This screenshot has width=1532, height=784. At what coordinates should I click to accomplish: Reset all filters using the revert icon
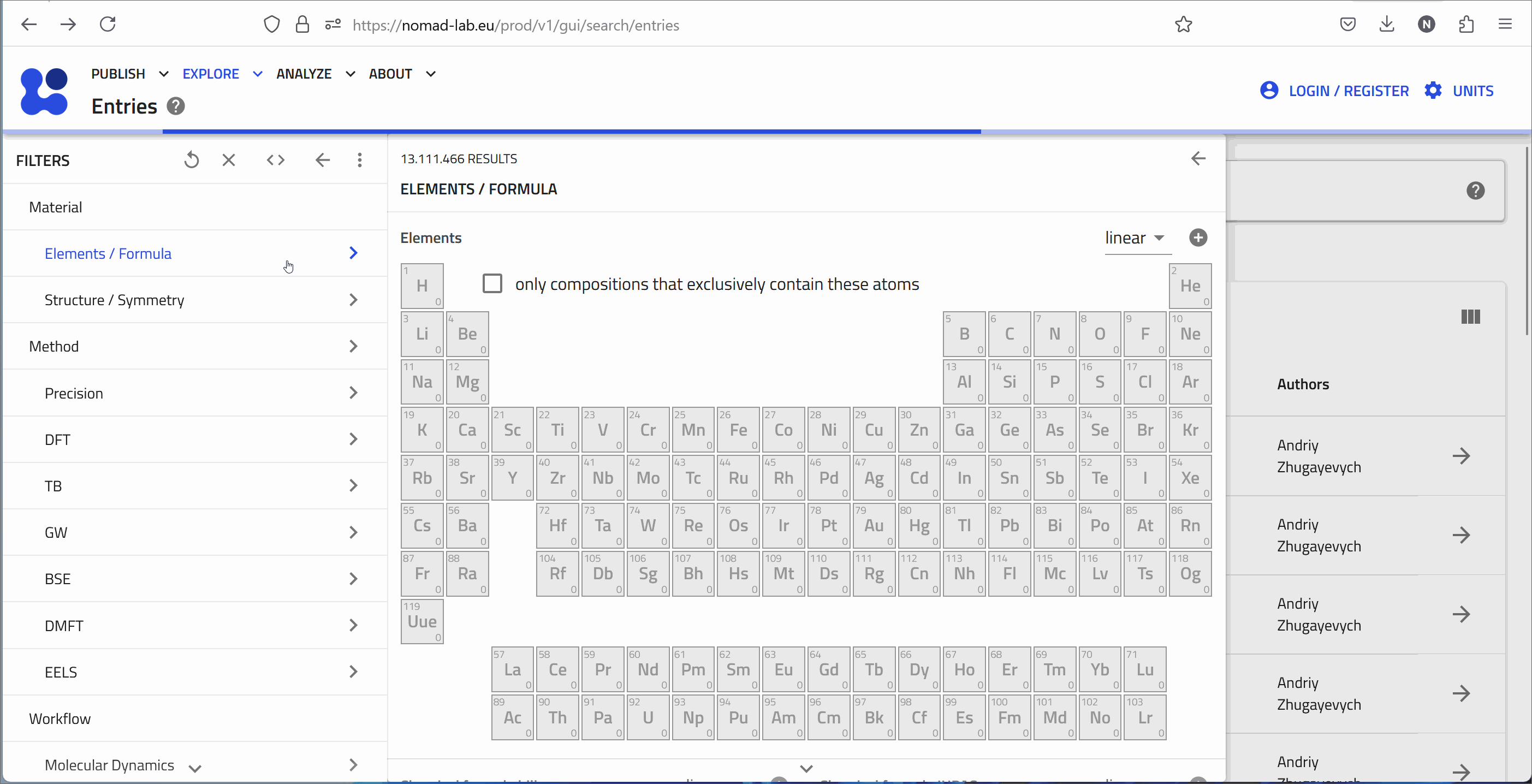(x=192, y=160)
